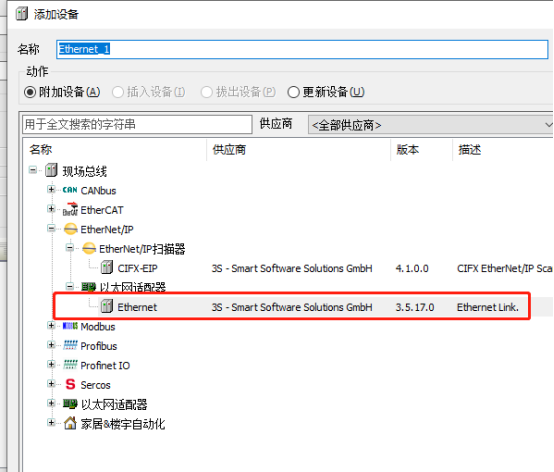Click the CIFX-EIP device icon
Viewport: 554px width, 472px height.
click(107, 267)
